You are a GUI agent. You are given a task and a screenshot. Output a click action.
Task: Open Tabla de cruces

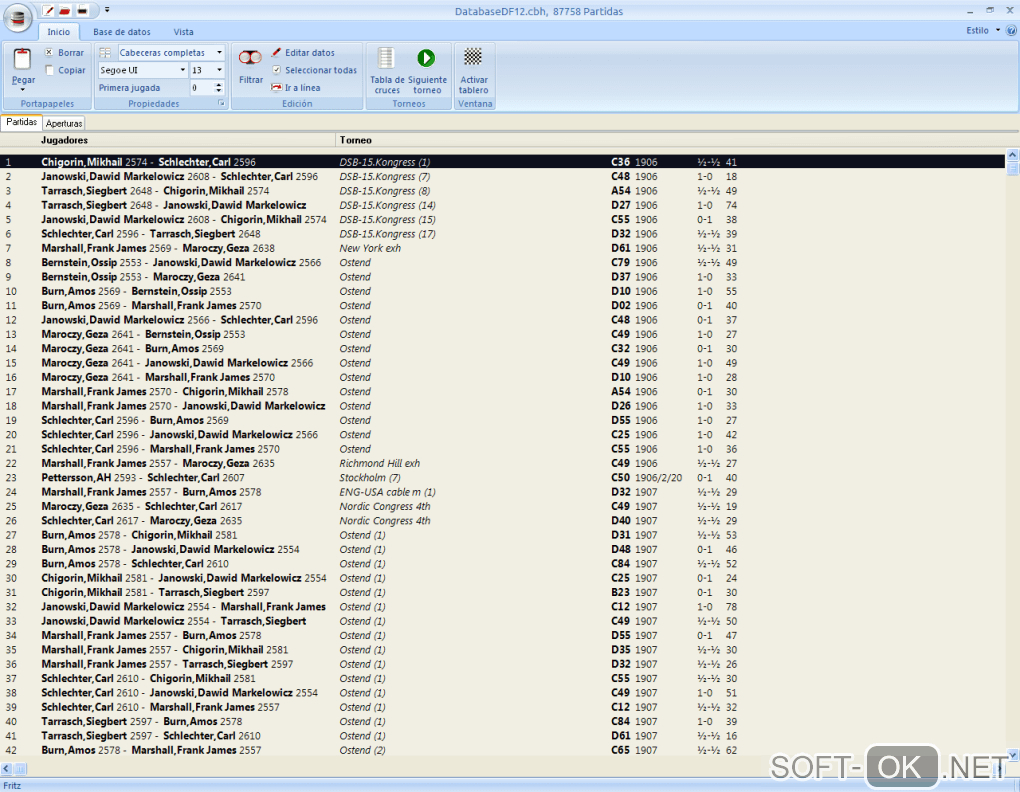click(x=386, y=71)
